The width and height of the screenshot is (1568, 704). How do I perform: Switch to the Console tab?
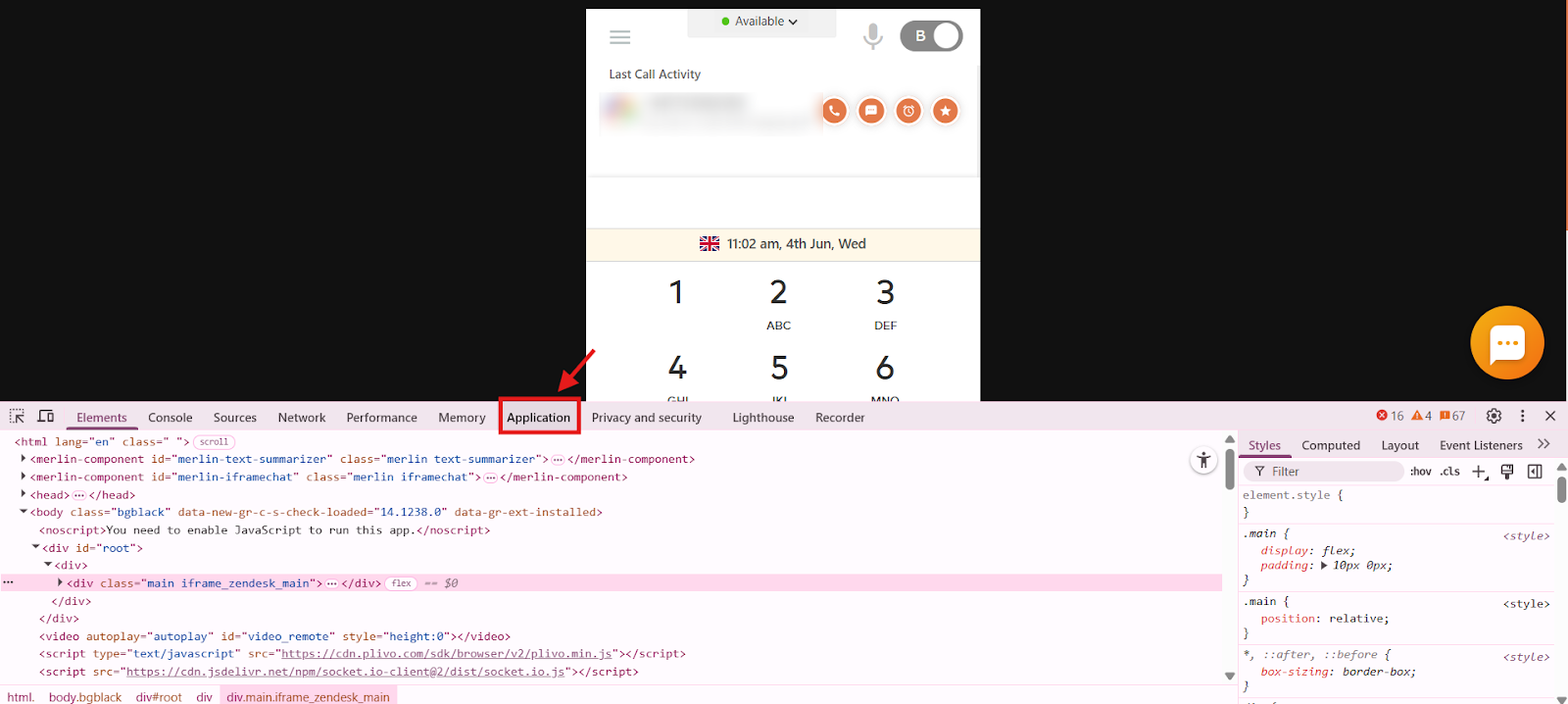[171, 418]
